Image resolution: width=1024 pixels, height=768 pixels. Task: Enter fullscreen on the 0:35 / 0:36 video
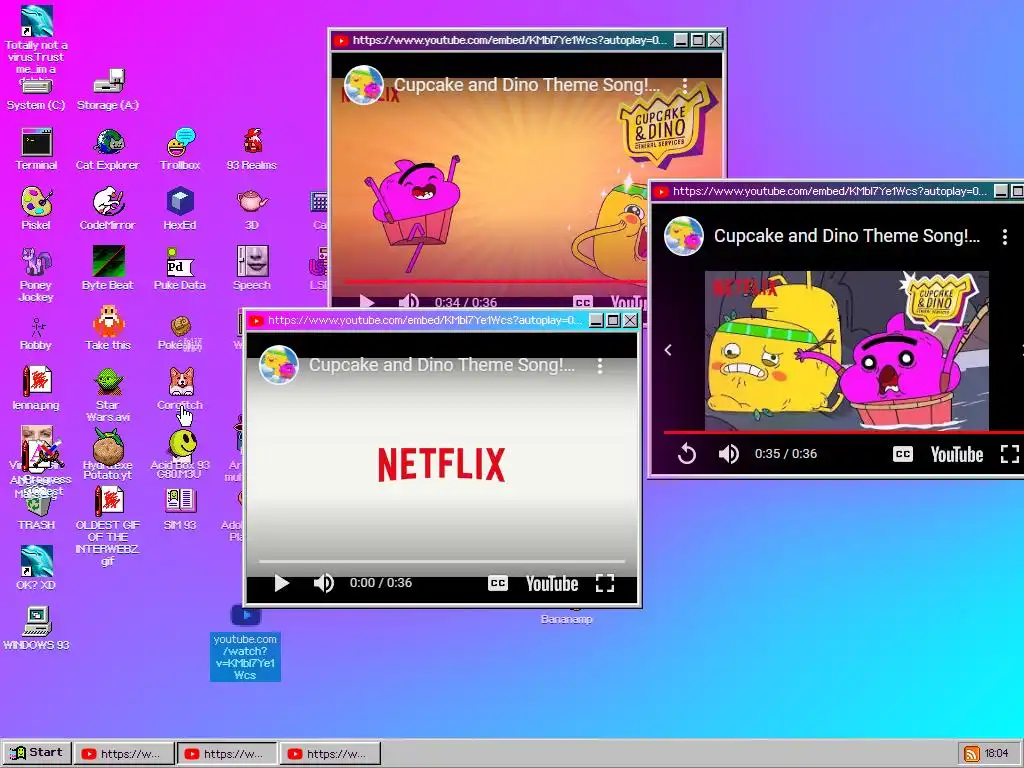coord(1010,453)
